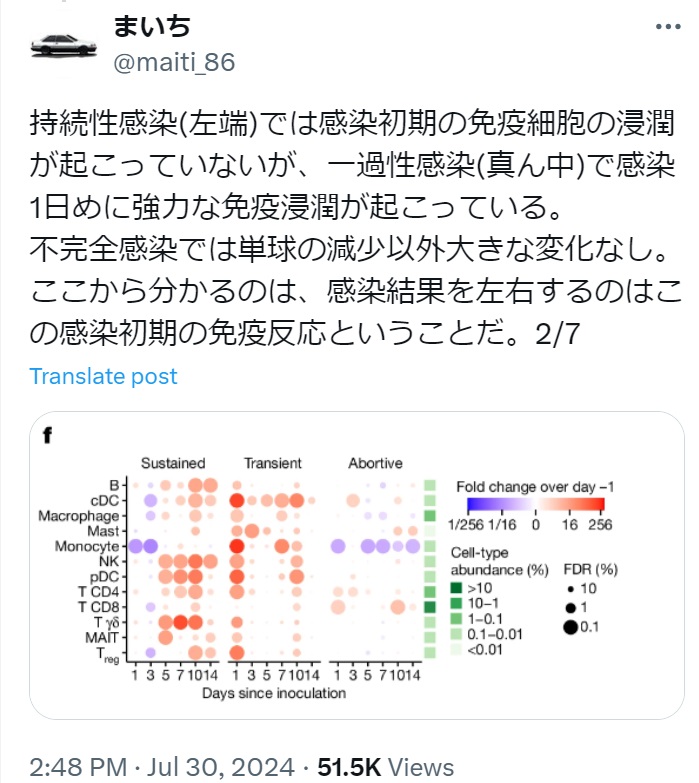The image size is (699, 783).
Task: Click the Transient column header in chart
Action: pos(273,463)
